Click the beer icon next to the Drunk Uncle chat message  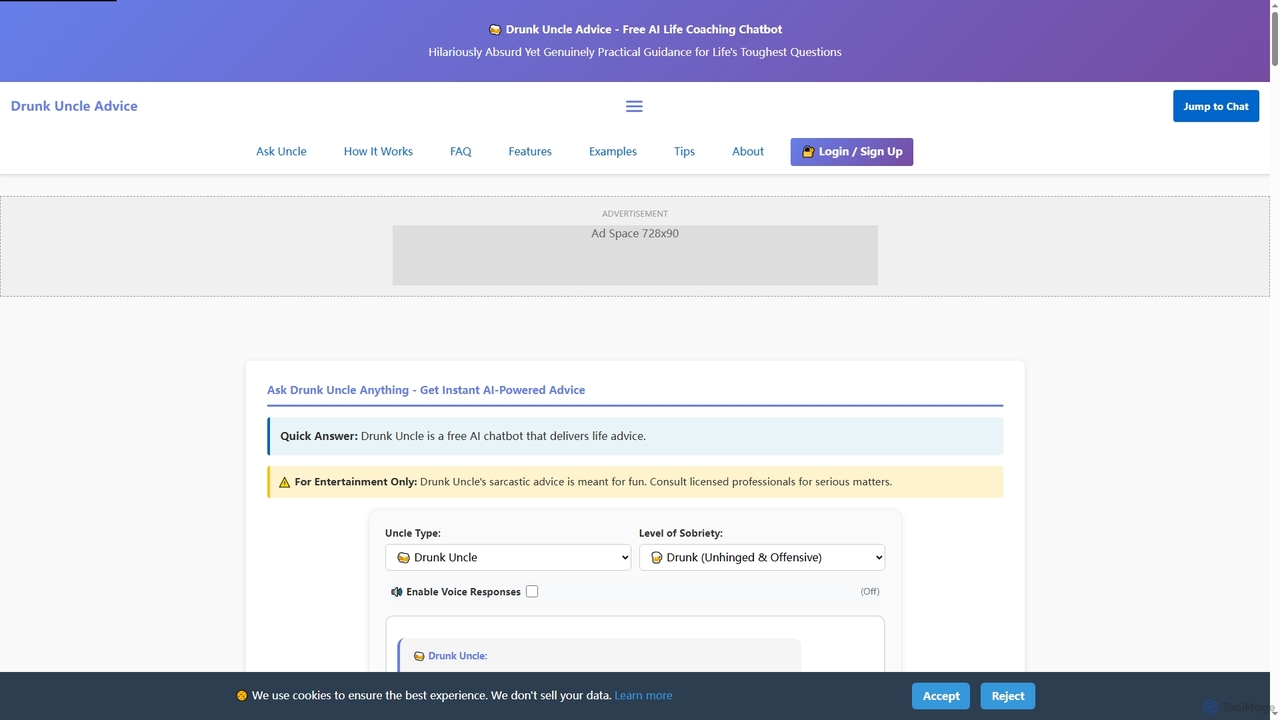419,656
